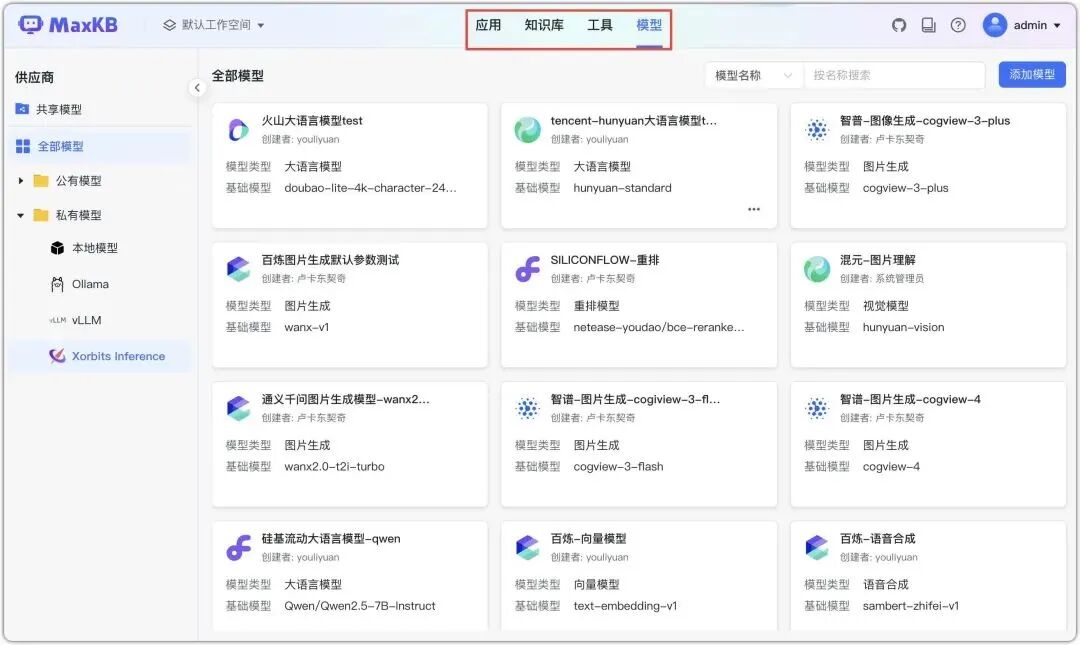The height and width of the screenshot is (645, 1080).
Task: Click the cogview-3-flash base model text
Action: point(618,466)
